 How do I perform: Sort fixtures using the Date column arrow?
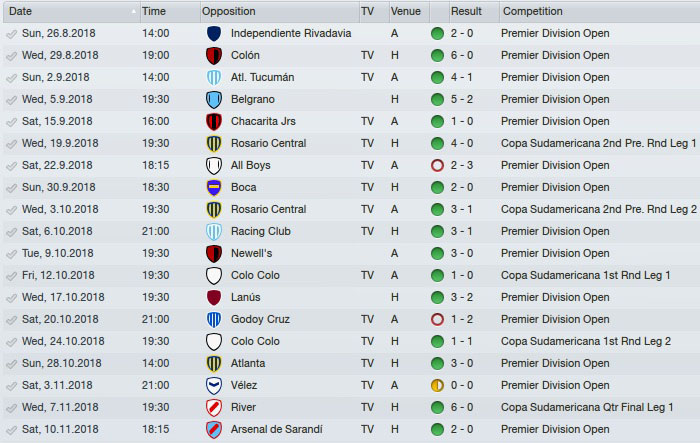133,11
